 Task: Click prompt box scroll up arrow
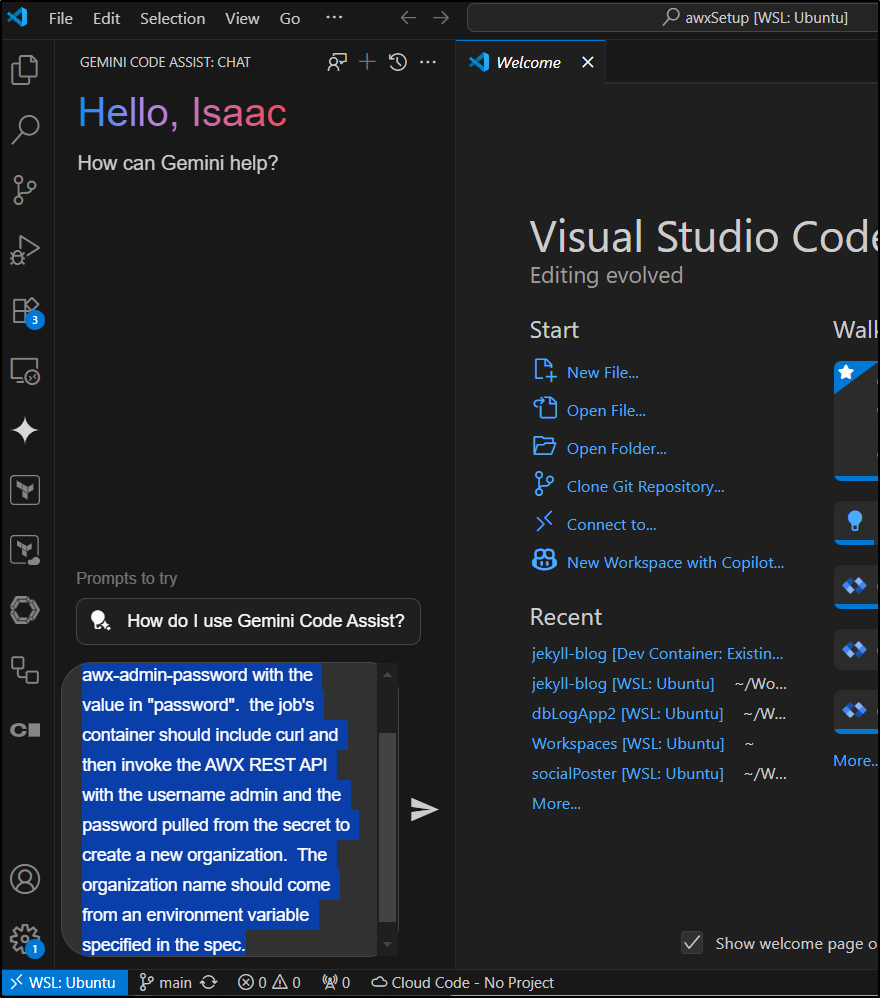coord(388,674)
